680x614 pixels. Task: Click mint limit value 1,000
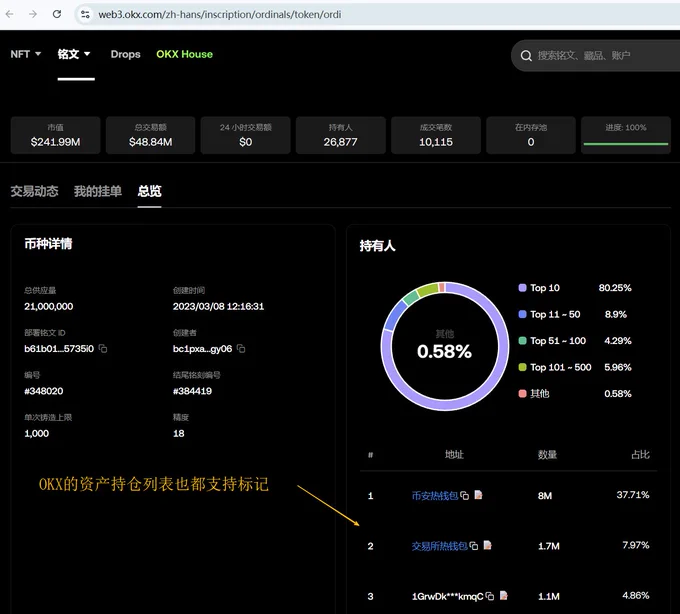[36, 434]
